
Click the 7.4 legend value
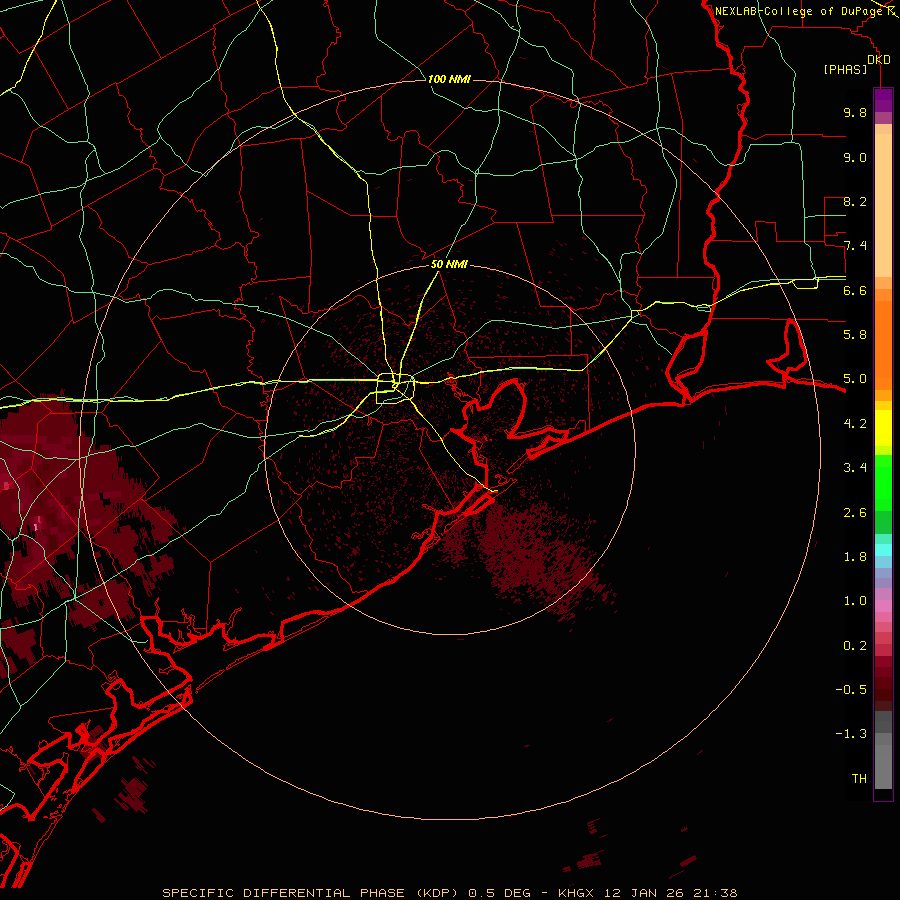(x=855, y=246)
